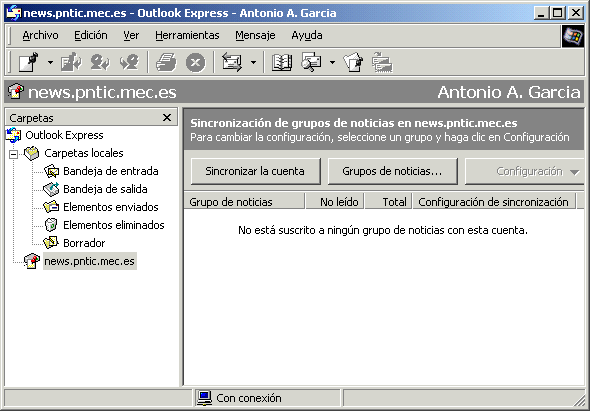Image resolution: width=590 pixels, height=411 pixels.
Task: Click the Con conexión status bar icon
Action: click(204, 398)
